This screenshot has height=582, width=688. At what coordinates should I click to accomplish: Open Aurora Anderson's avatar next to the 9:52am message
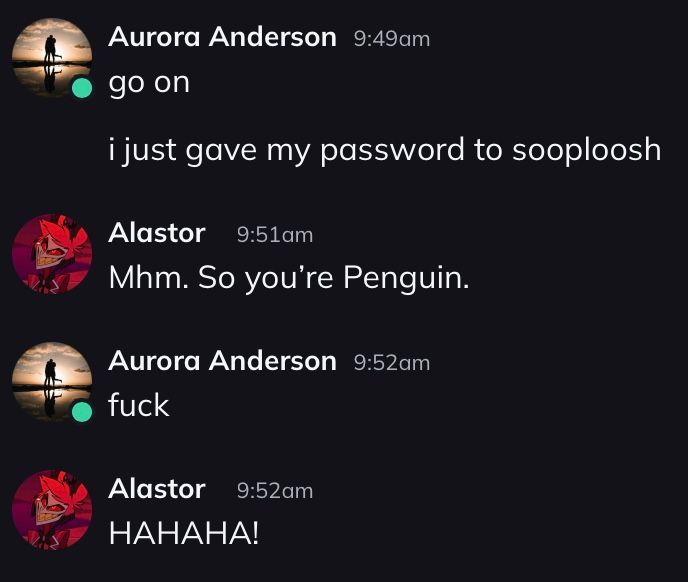click(x=52, y=382)
